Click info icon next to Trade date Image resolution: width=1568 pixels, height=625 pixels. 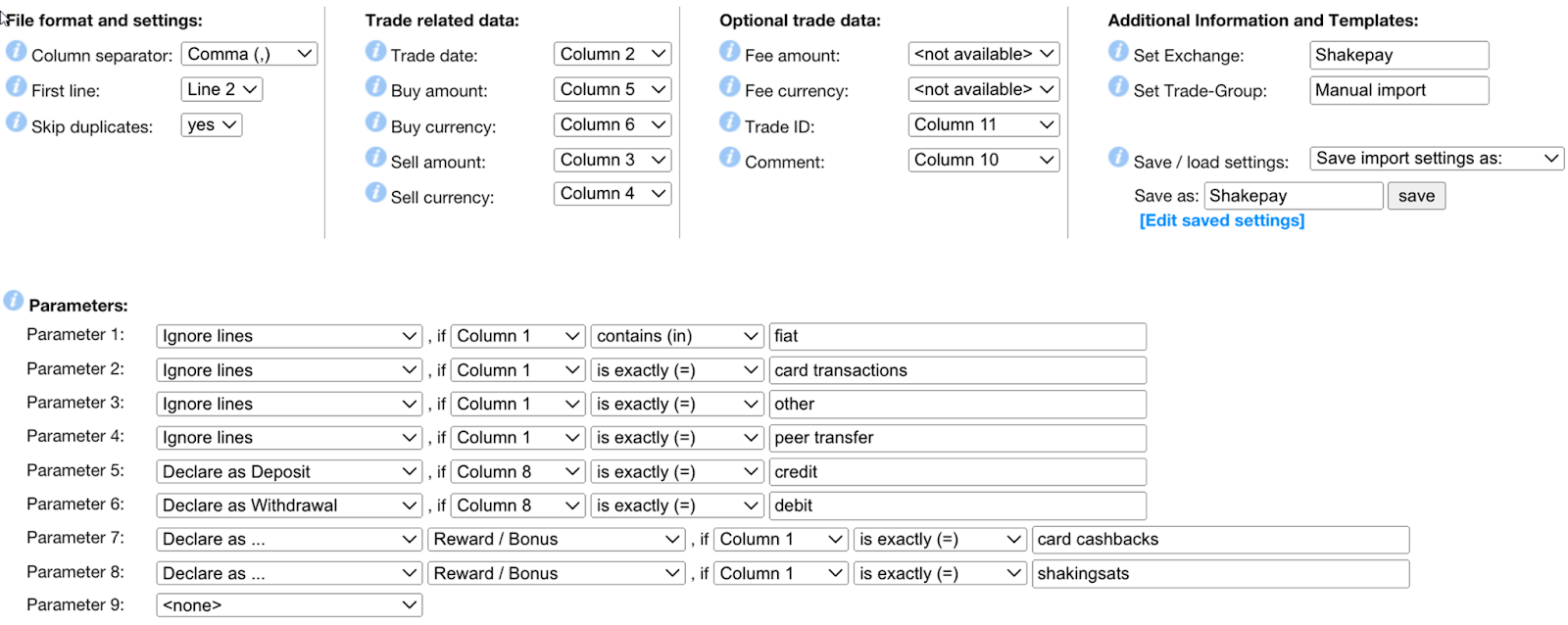point(375,51)
